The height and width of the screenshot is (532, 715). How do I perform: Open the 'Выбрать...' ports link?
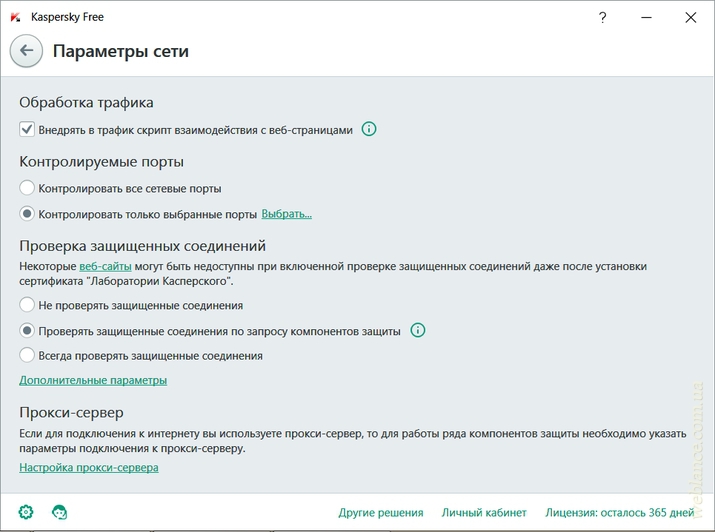pos(286,214)
